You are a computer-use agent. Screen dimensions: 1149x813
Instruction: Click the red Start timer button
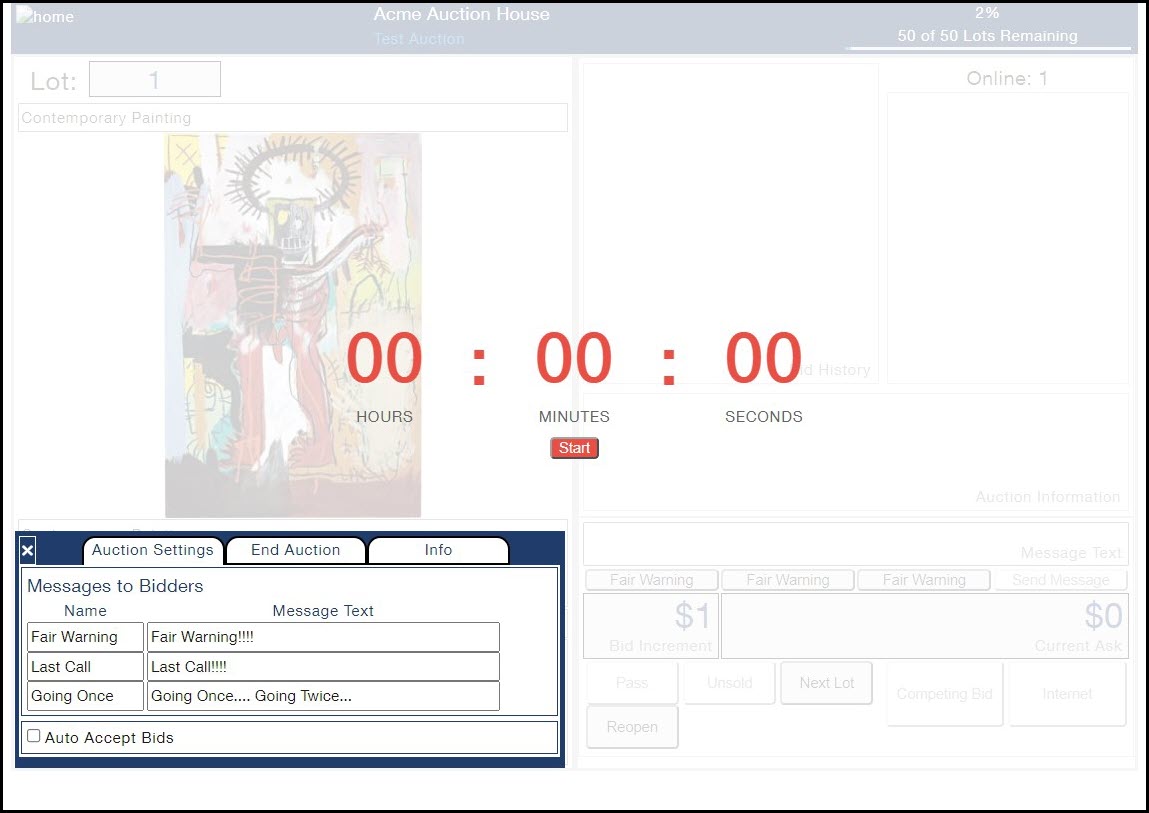(574, 448)
